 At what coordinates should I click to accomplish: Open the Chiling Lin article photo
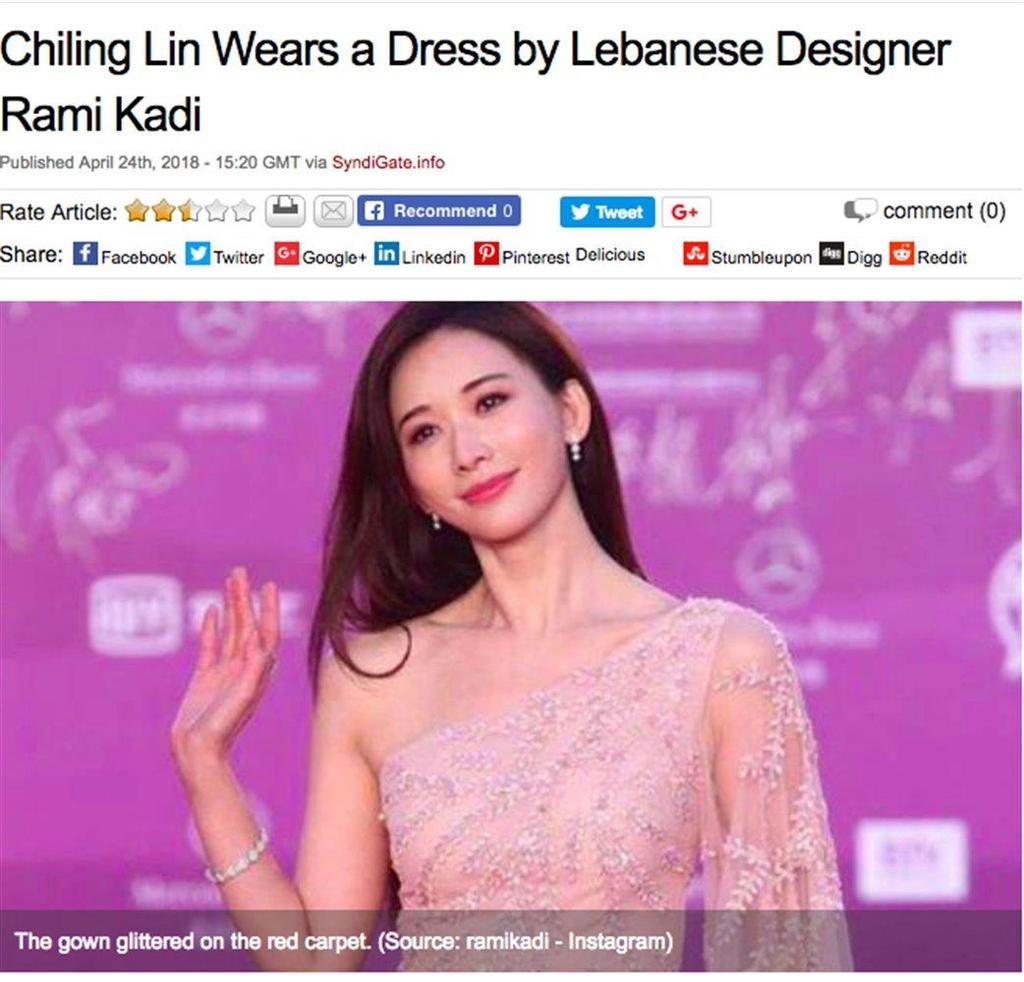click(x=511, y=636)
